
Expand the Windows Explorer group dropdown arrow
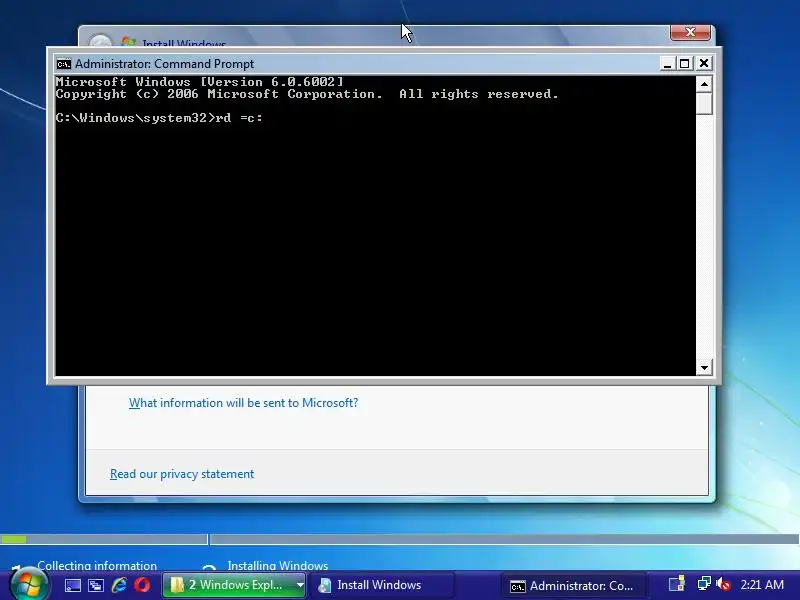pyautogui.click(x=301, y=585)
